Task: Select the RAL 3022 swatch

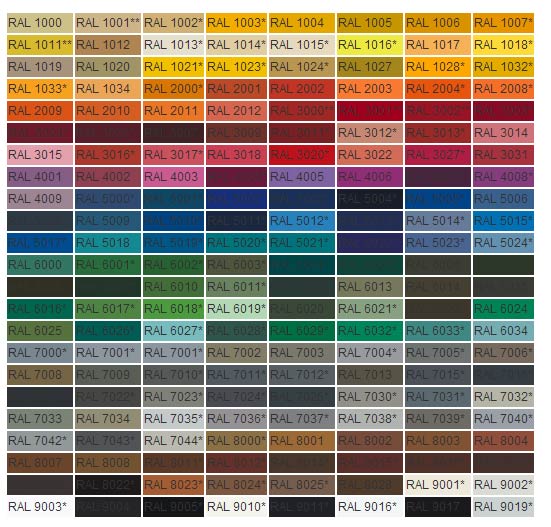Action: [x=370, y=155]
